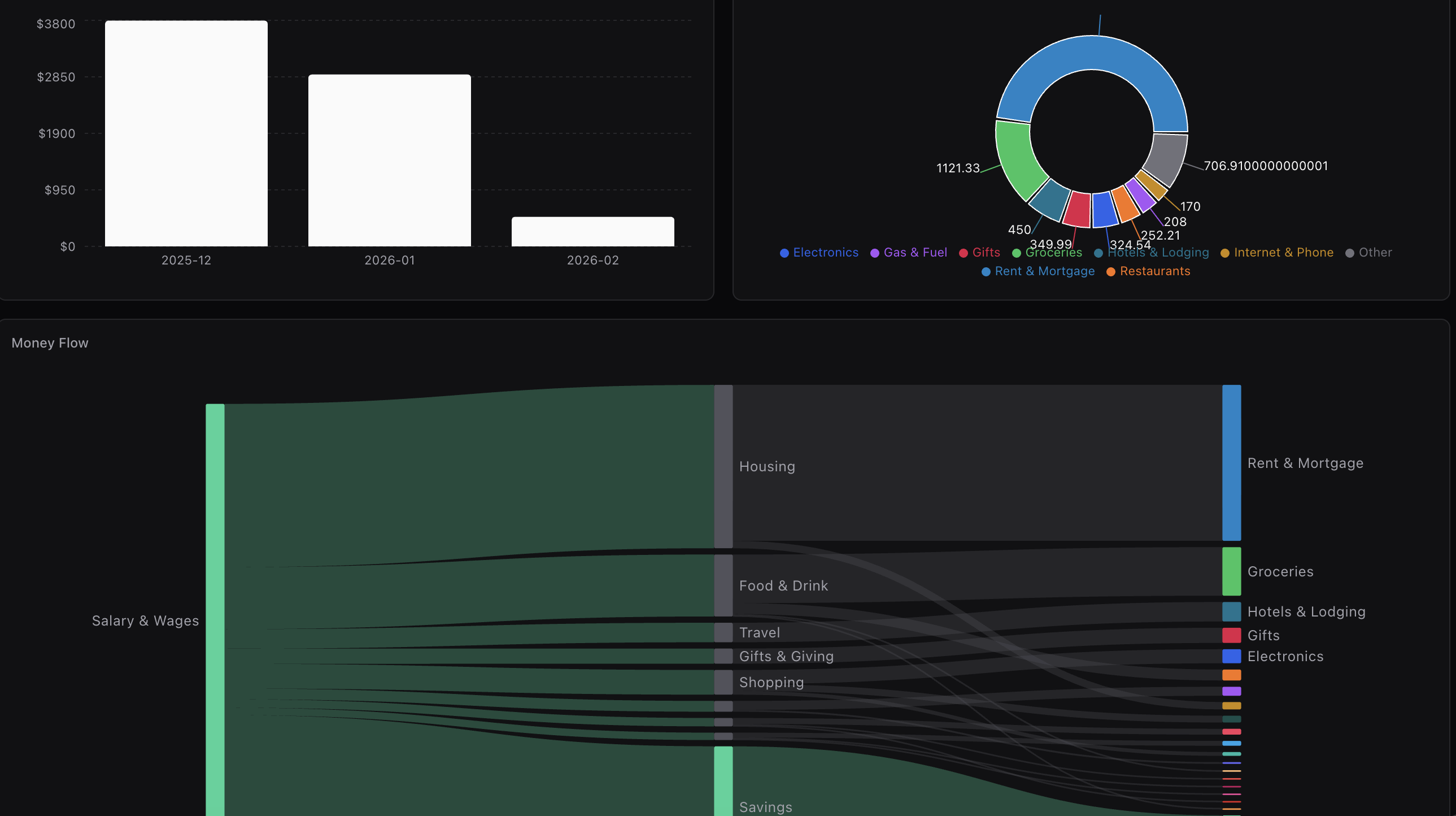Click the green Groceries node bar
Viewport: 1456px width, 816px height.
1232,572
